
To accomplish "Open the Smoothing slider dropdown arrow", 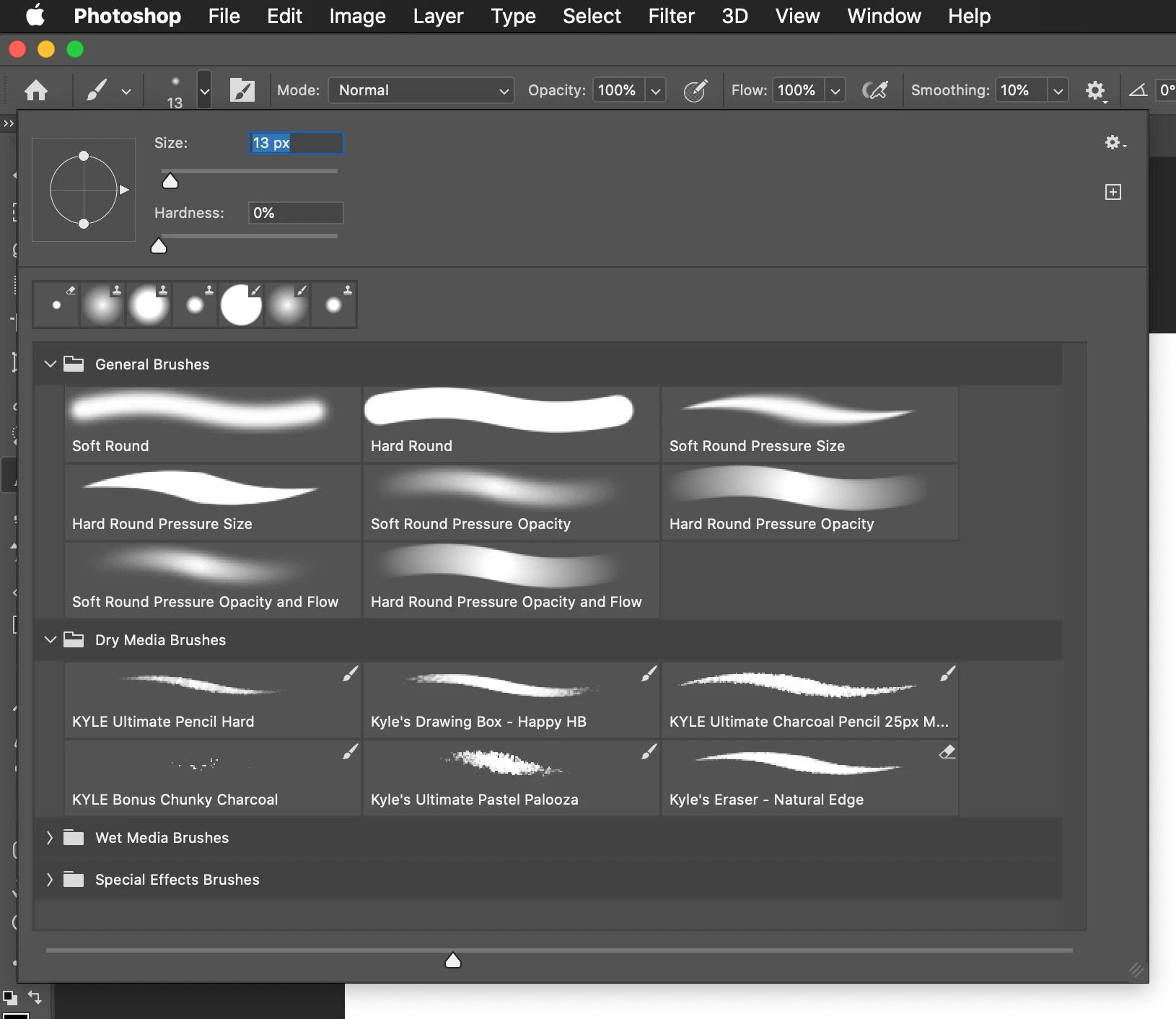I will (1058, 91).
